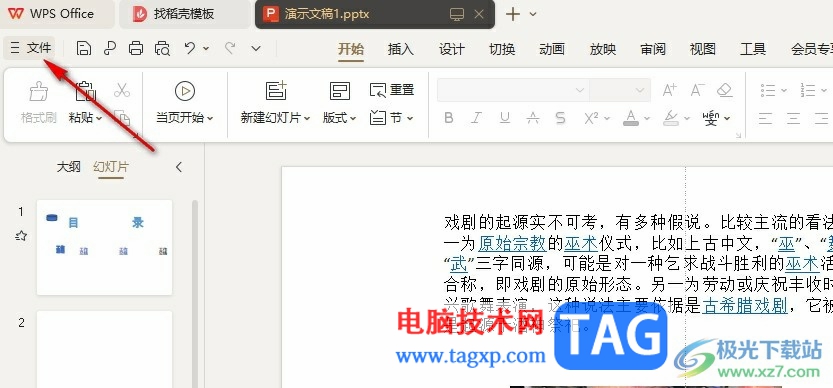Click the Redo arrow icon
This screenshot has height=388, width=833.
pos(230,48)
